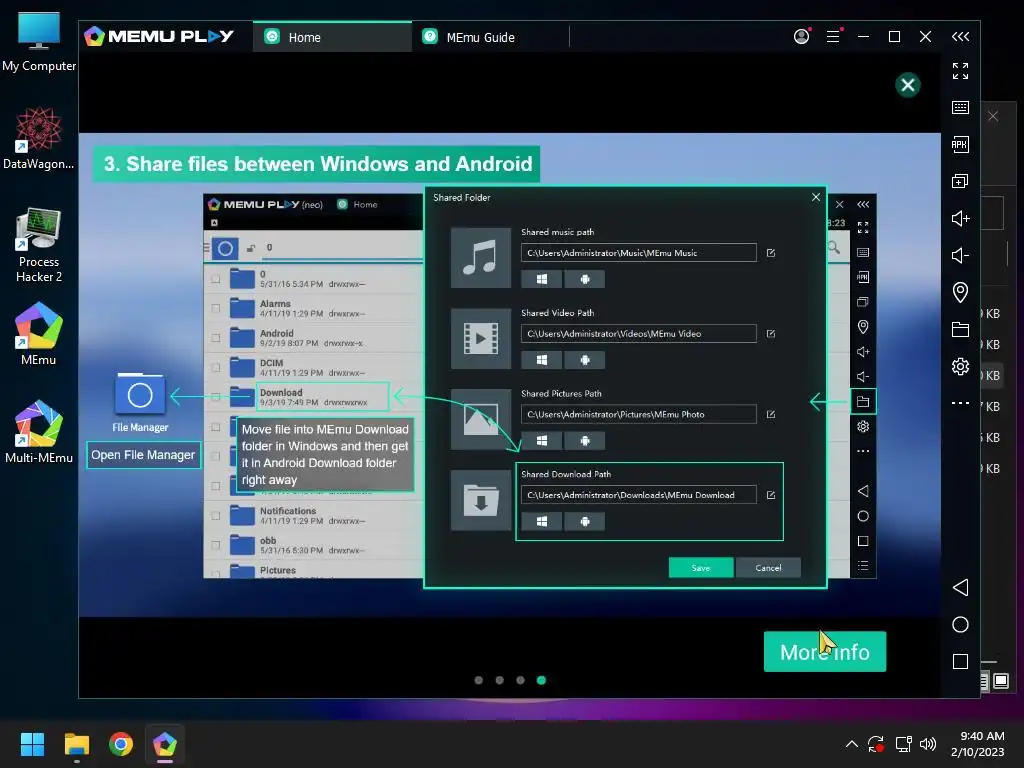Screen dimensions: 1024x768
Task: Collapse the MEmu sidebar with triple chevron
Action: point(960,37)
